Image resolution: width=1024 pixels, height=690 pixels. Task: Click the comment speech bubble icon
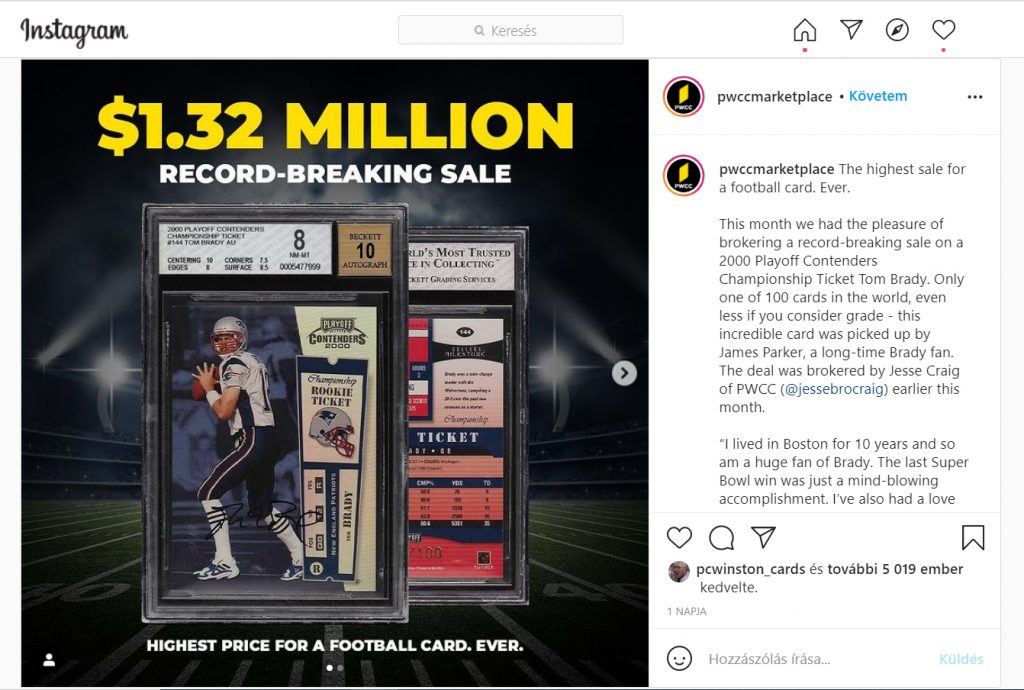(x=722, y=538)
